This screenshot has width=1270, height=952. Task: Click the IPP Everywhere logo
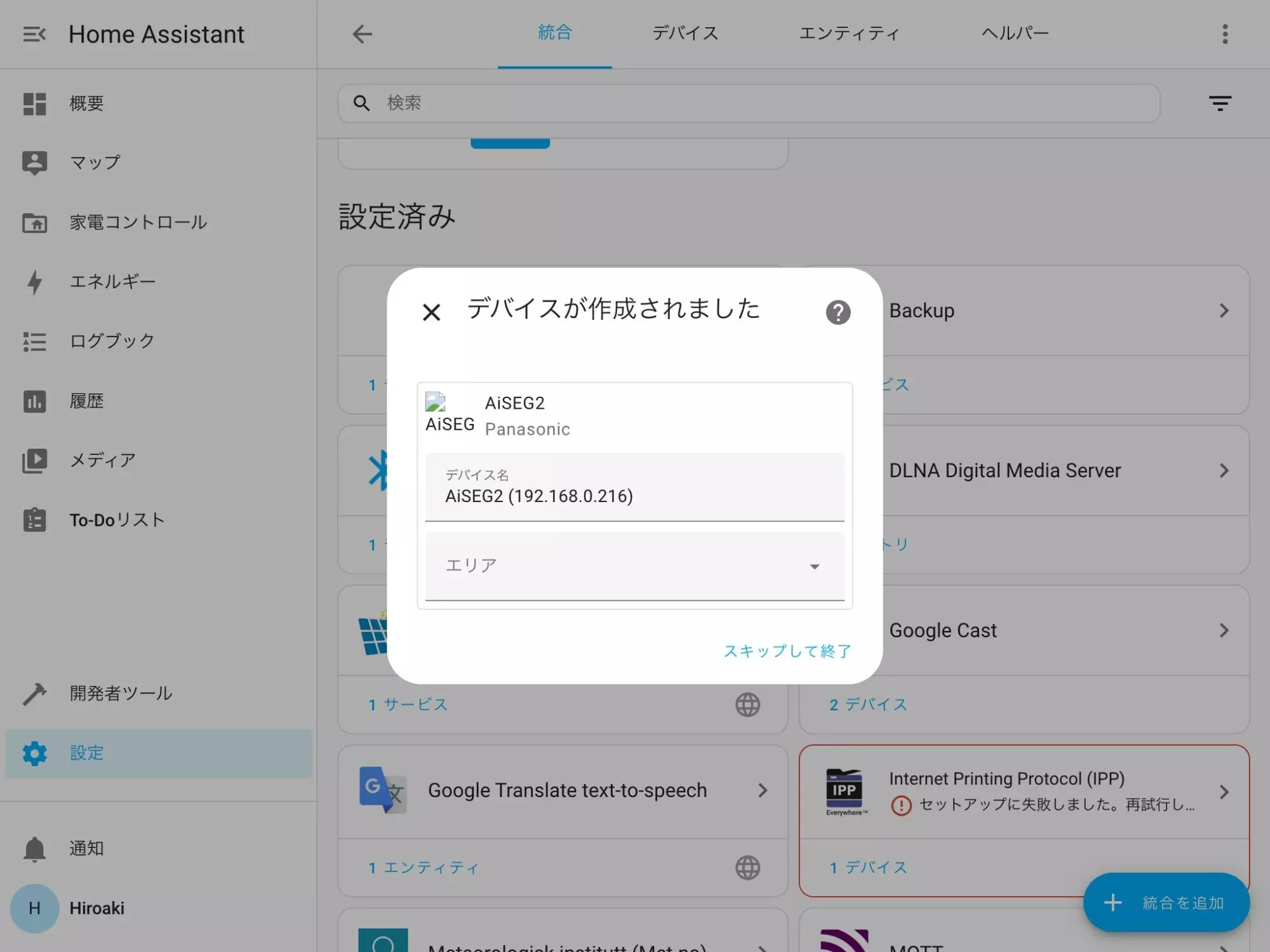(x=844, y=792)
